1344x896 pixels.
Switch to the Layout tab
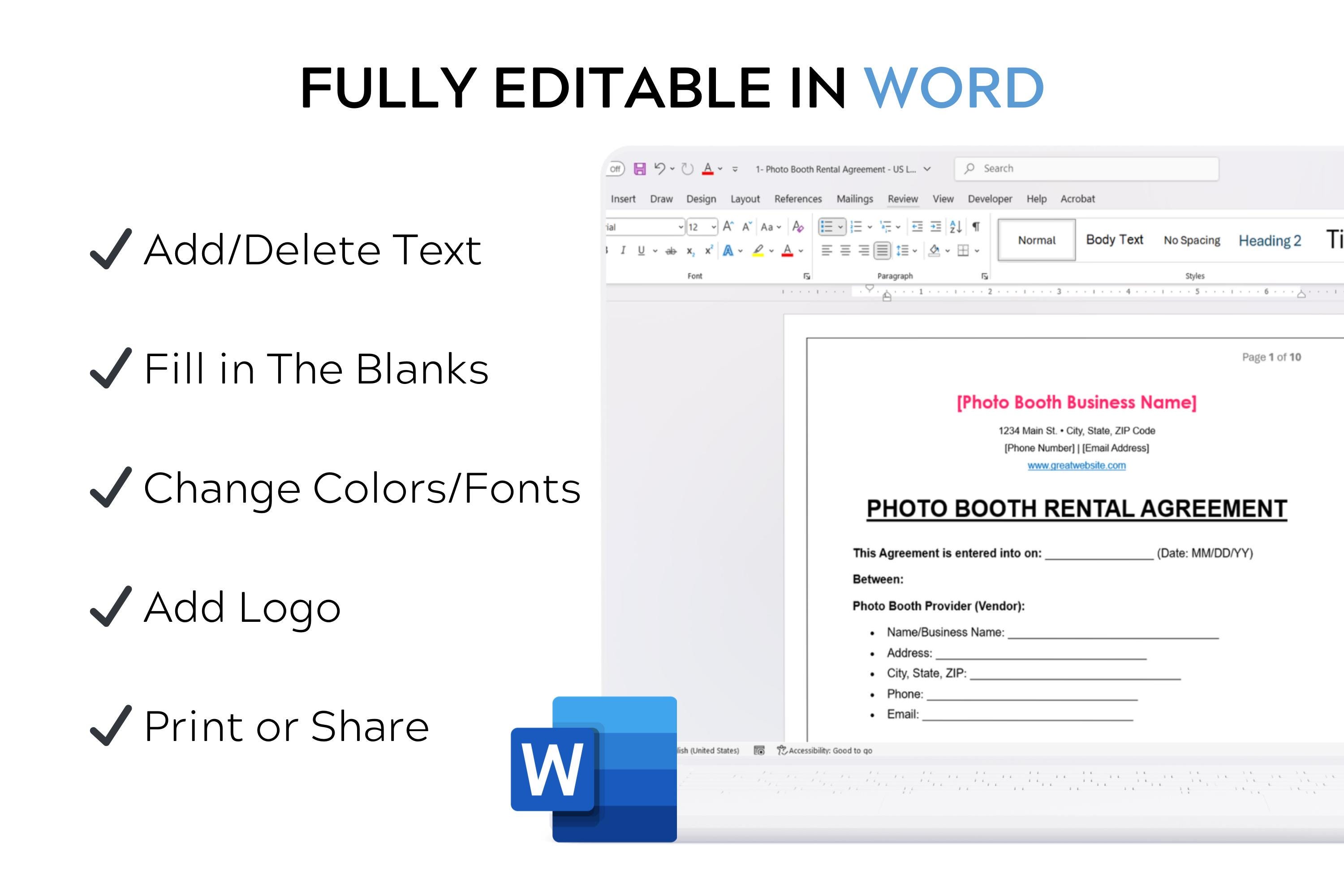coord(745,199)
